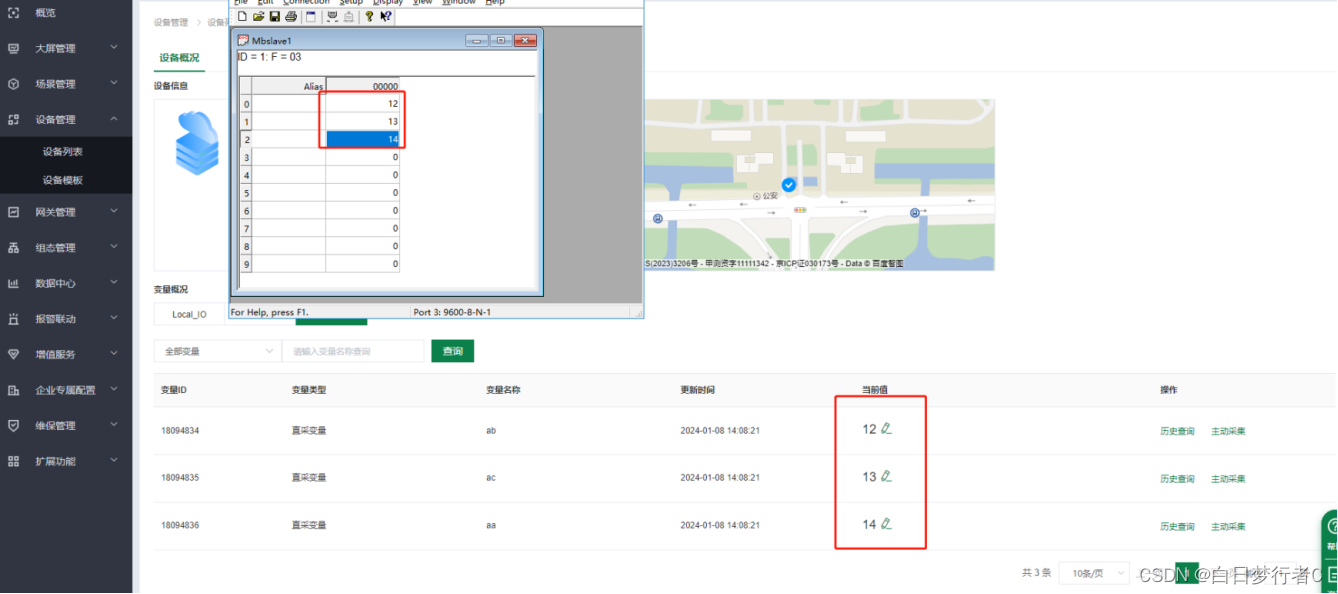1338x594 pixels.
Task: Click the Save diskette icon in Mbslave toolbar
Action: pos(274,16)
